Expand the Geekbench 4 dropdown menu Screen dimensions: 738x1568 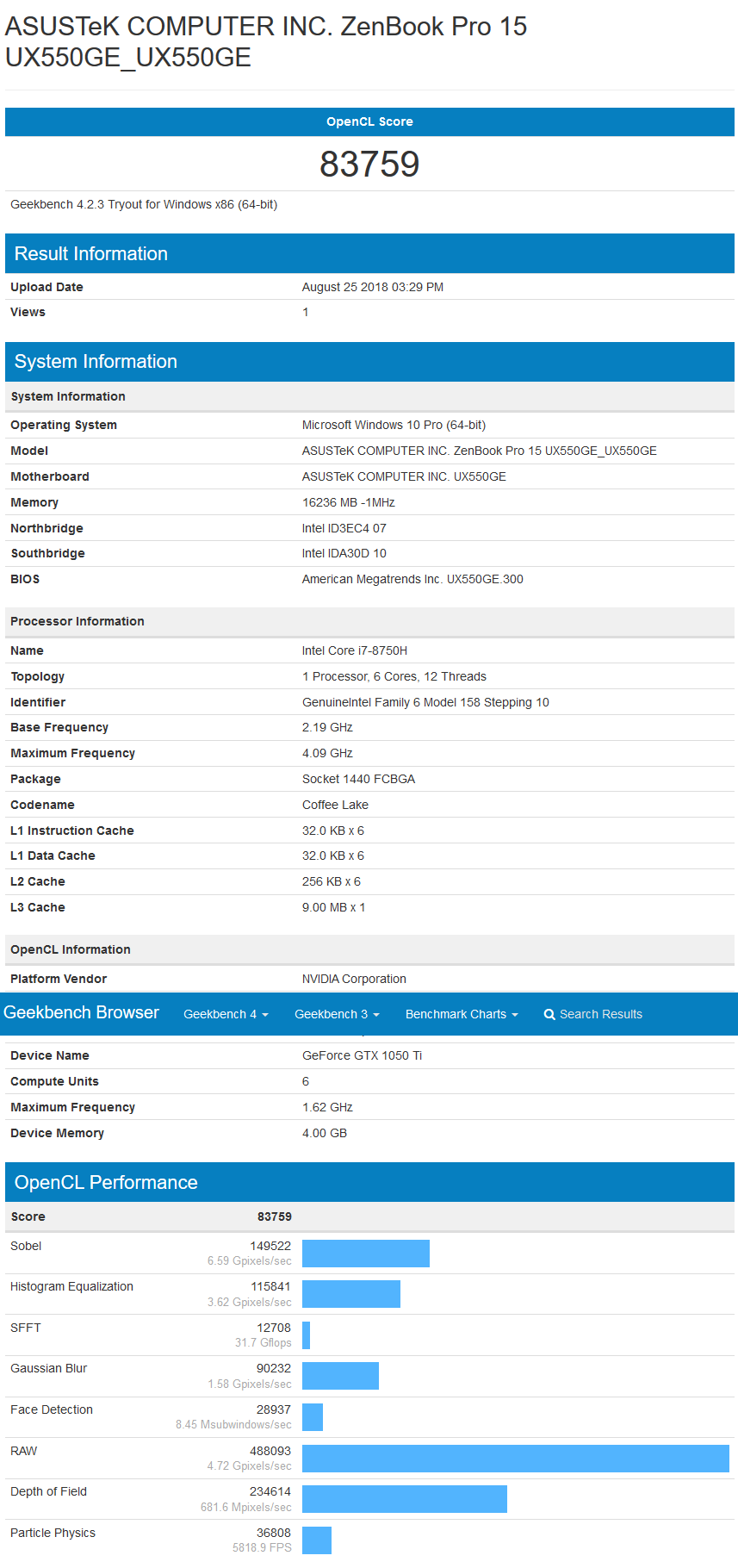[226, 1014]
